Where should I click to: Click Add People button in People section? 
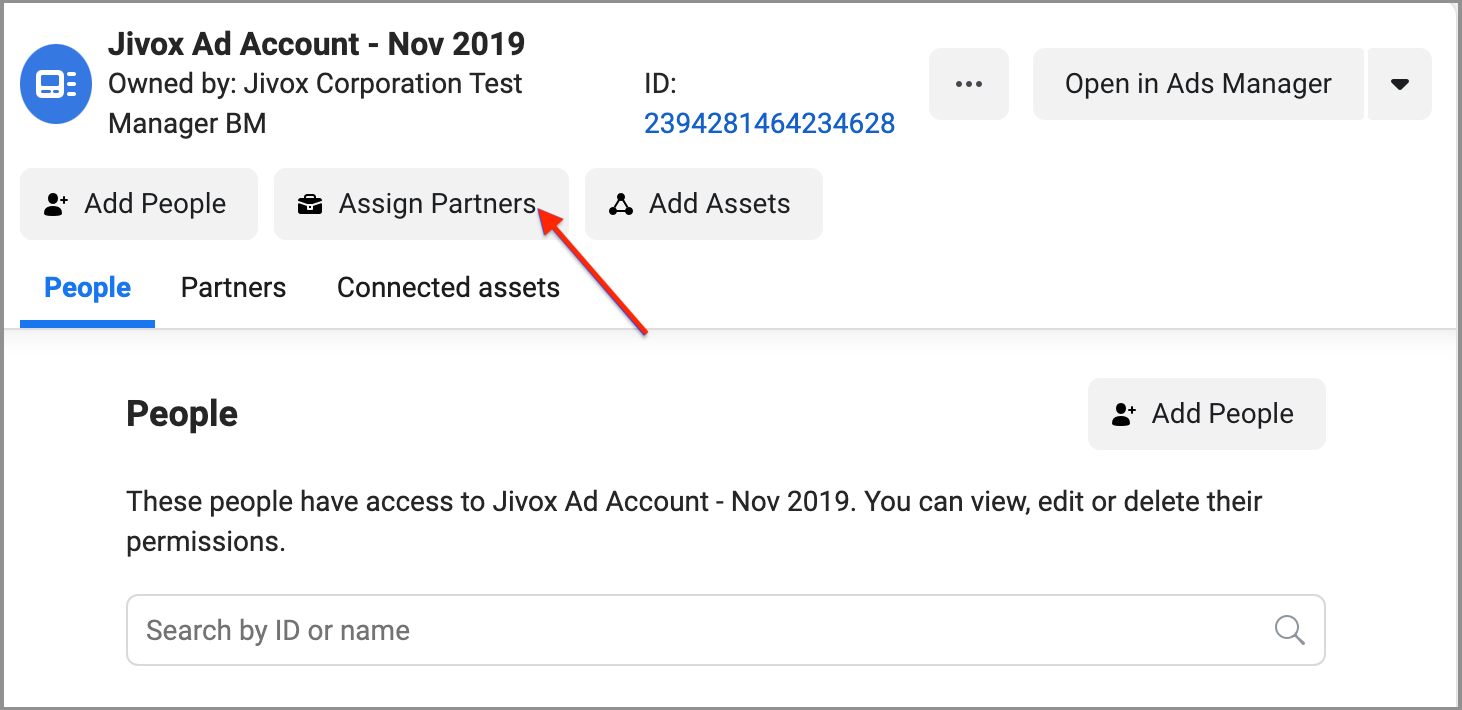(1206, 414)
